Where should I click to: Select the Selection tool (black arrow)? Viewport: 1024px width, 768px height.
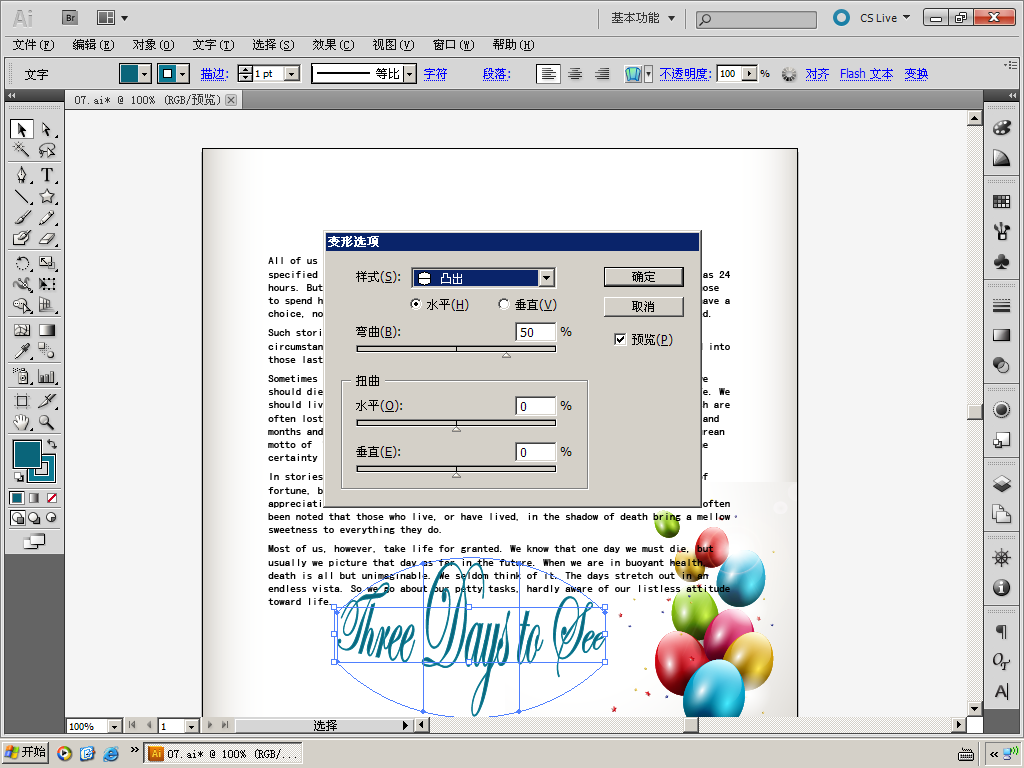pos(22,129)
